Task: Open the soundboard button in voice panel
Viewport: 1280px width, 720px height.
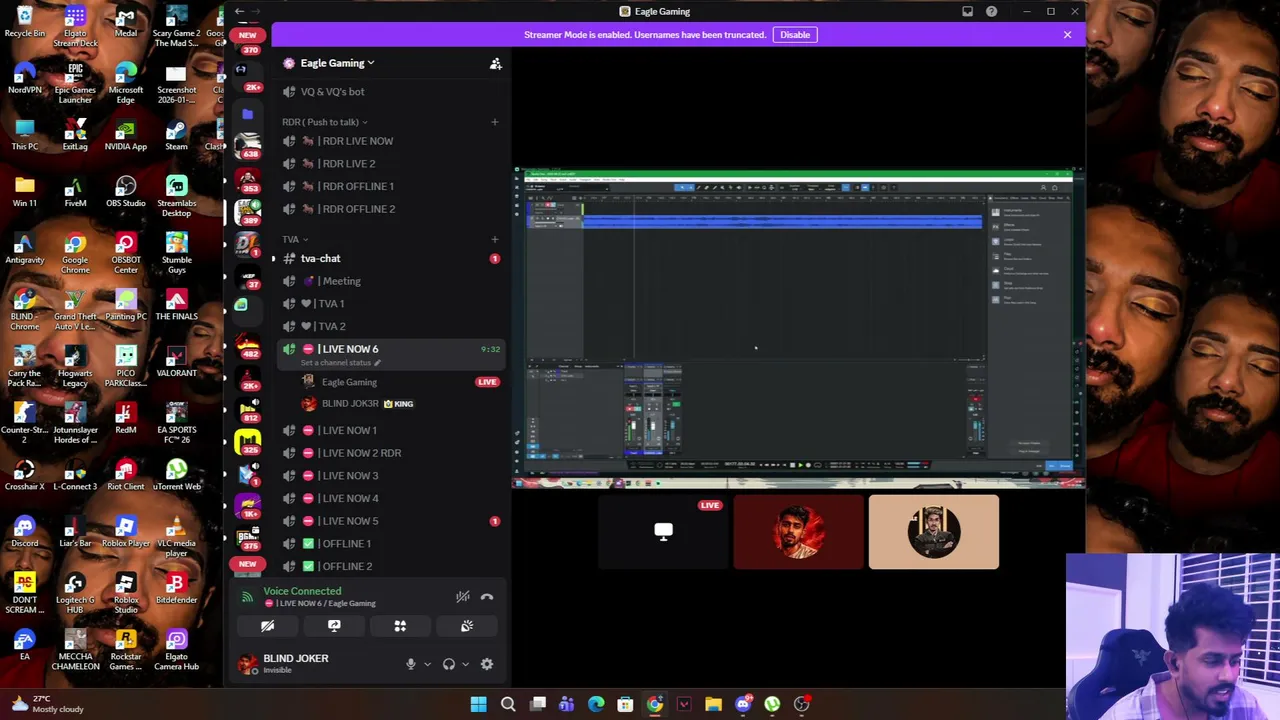Action: point(467,626)
